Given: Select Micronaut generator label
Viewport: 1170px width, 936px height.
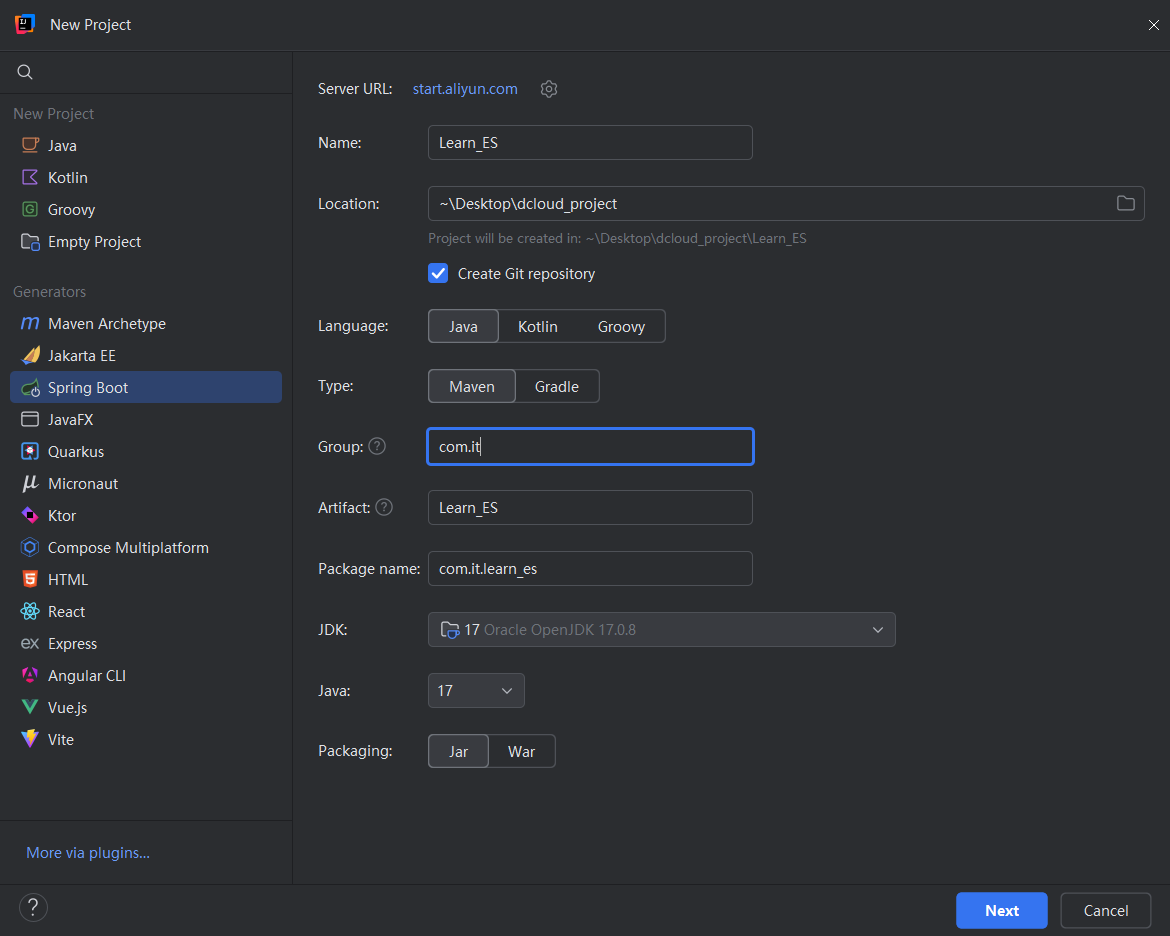Looking at the screenshot, I should pyautogui.click(x=83, y=484).
